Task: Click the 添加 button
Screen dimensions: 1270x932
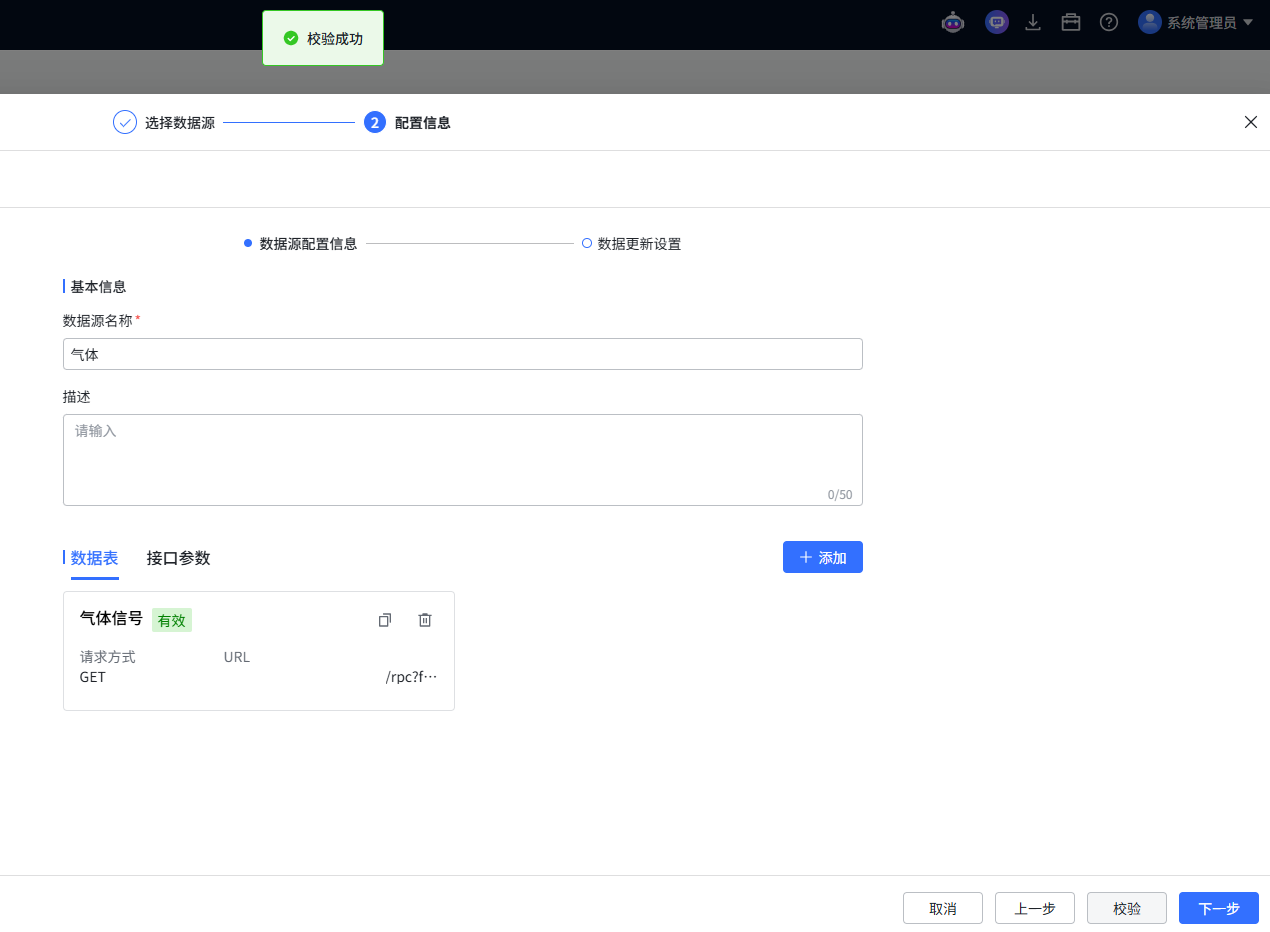Action: click(823, 557)
